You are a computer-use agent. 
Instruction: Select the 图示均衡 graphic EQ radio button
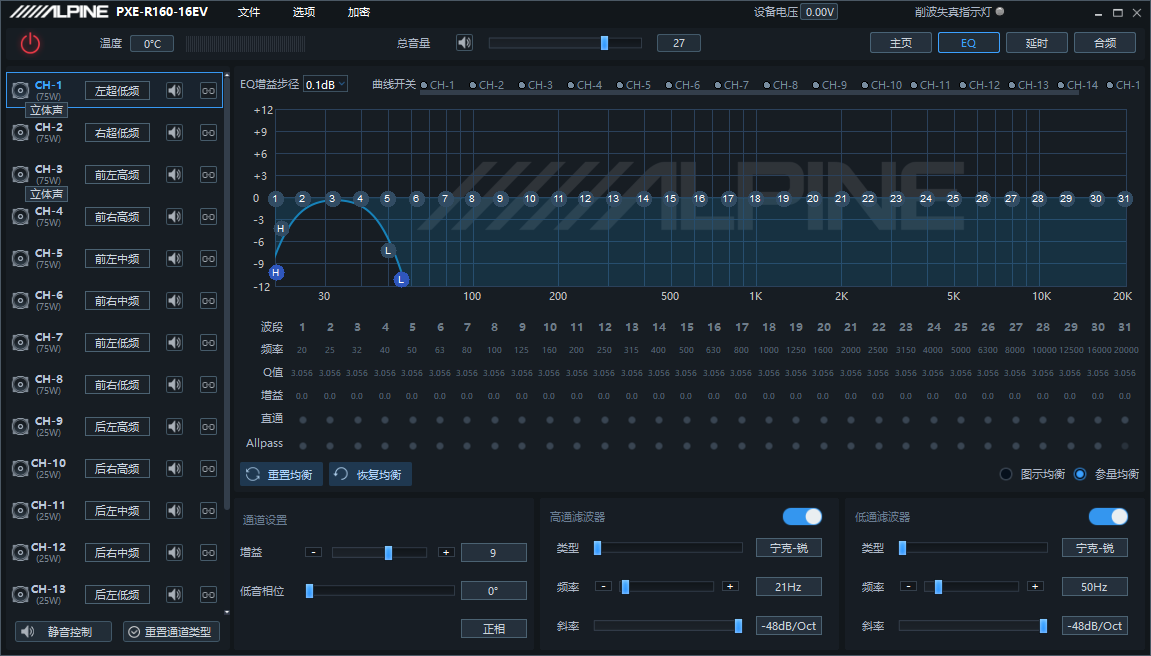point(1006,474)
